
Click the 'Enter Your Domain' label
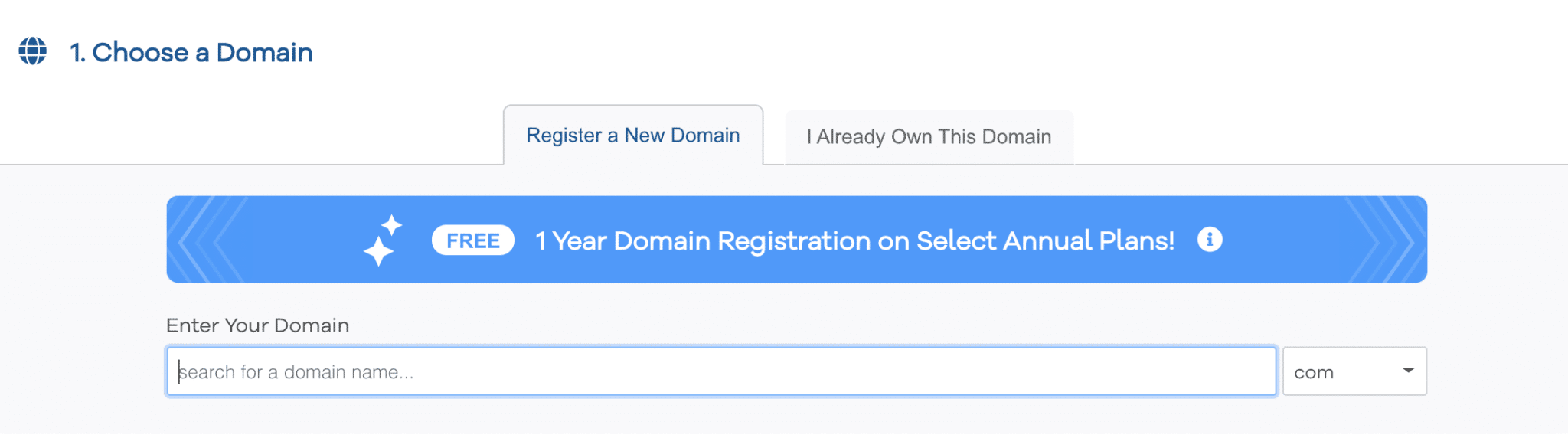coord(258,325)
